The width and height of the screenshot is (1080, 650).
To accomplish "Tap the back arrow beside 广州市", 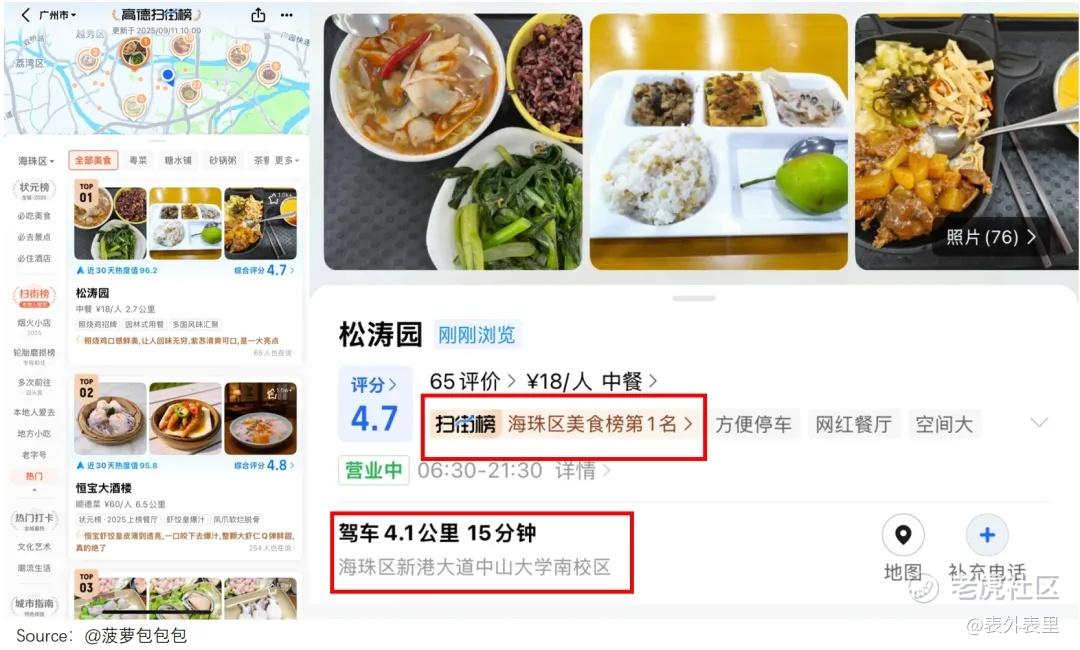I will [25, 14].
